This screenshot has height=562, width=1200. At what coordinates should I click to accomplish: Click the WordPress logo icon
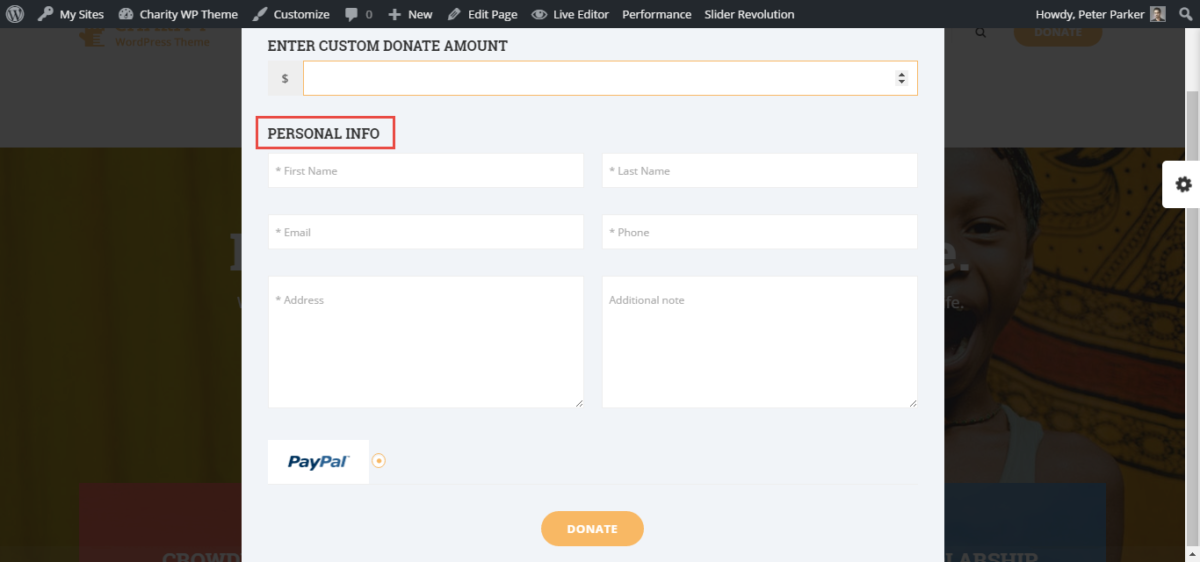click(15, 14)
